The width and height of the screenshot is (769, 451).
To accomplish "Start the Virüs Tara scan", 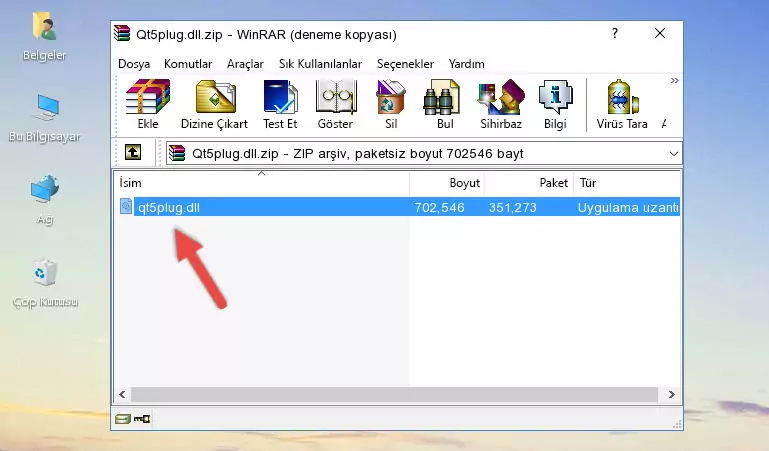I will tap(622, 104).
